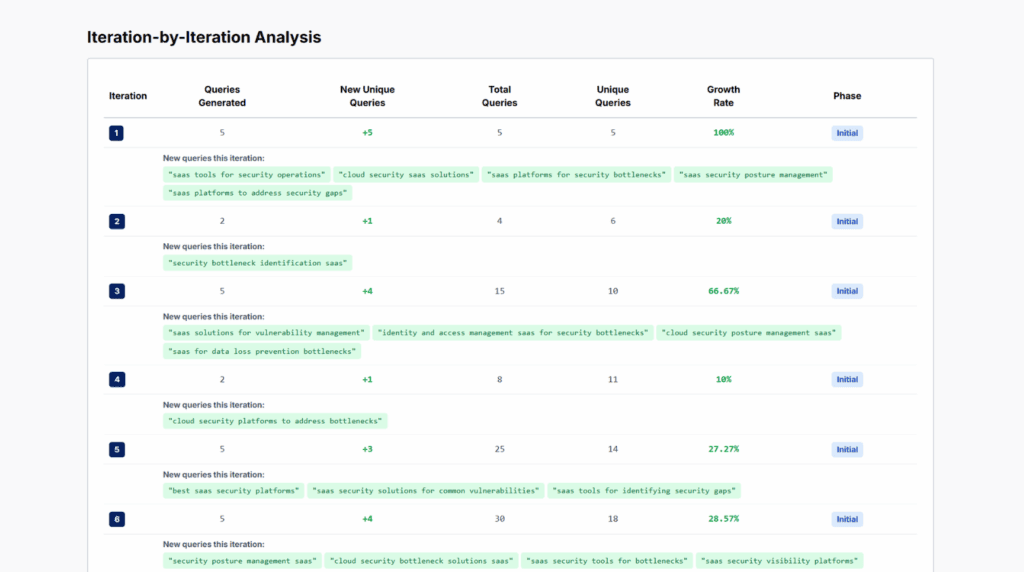Click the Iteration-by-Iteration Analysis heading
The height and width of the screenshot is (572, 1024).
[x=204, y=37]
